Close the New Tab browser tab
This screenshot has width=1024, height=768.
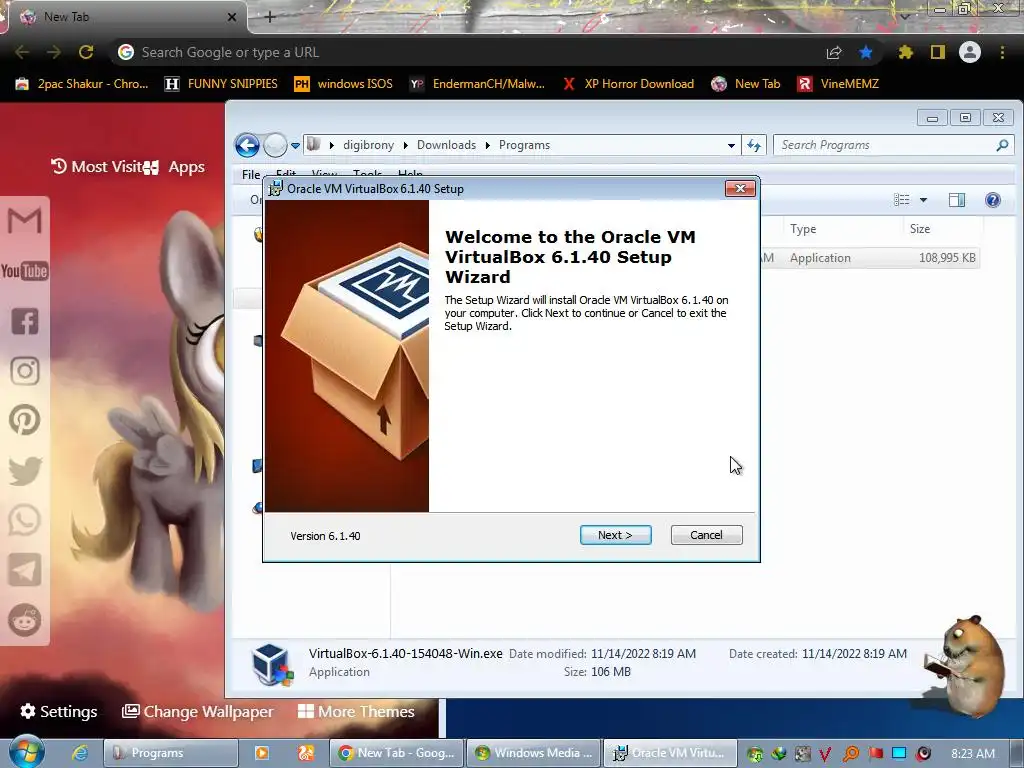232,17
